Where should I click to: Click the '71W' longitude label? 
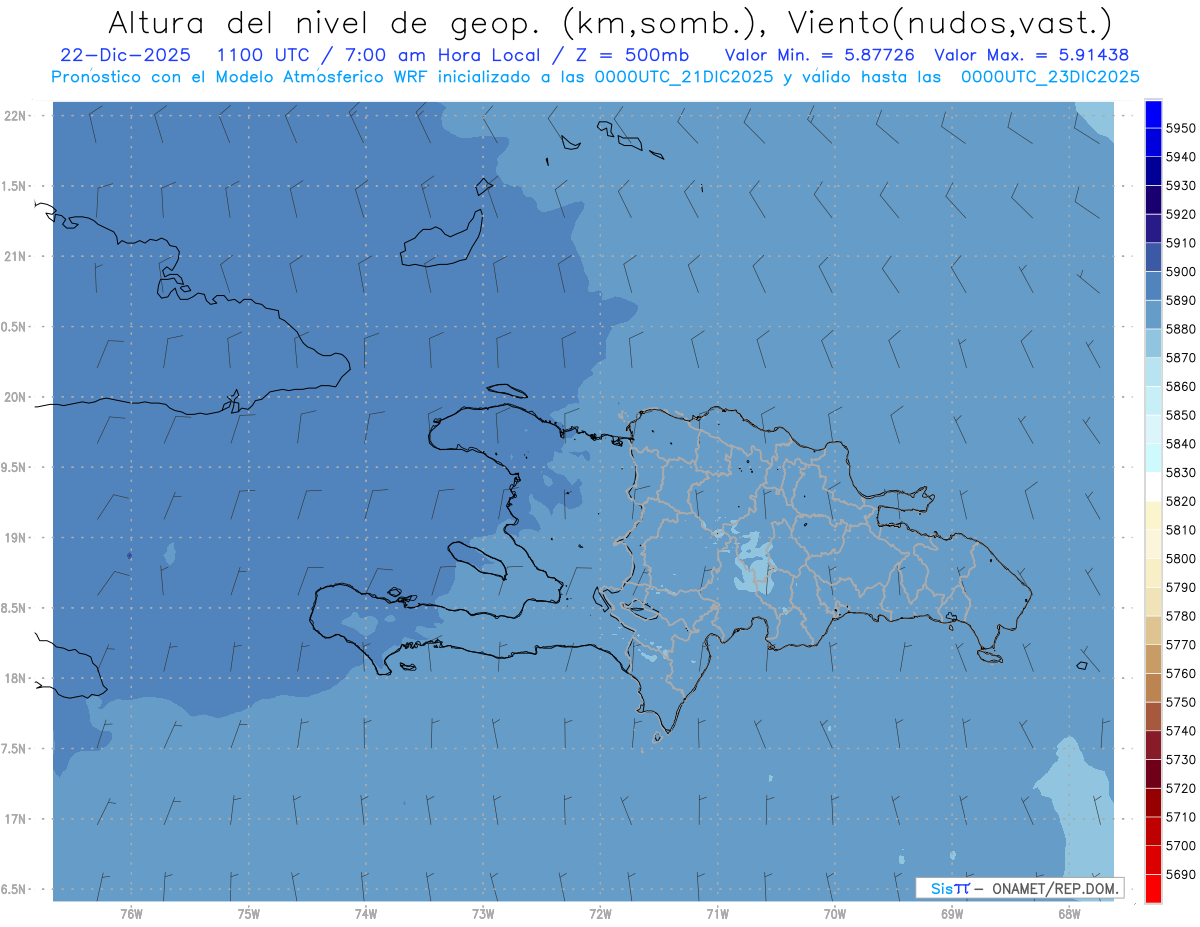[717, 914]
